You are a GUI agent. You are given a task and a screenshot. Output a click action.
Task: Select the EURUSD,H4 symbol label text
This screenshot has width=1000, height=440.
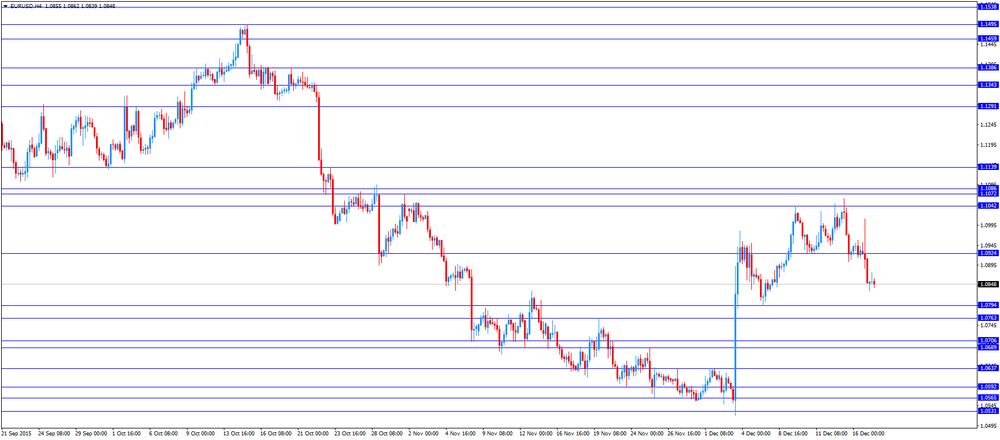pos(27,5)
